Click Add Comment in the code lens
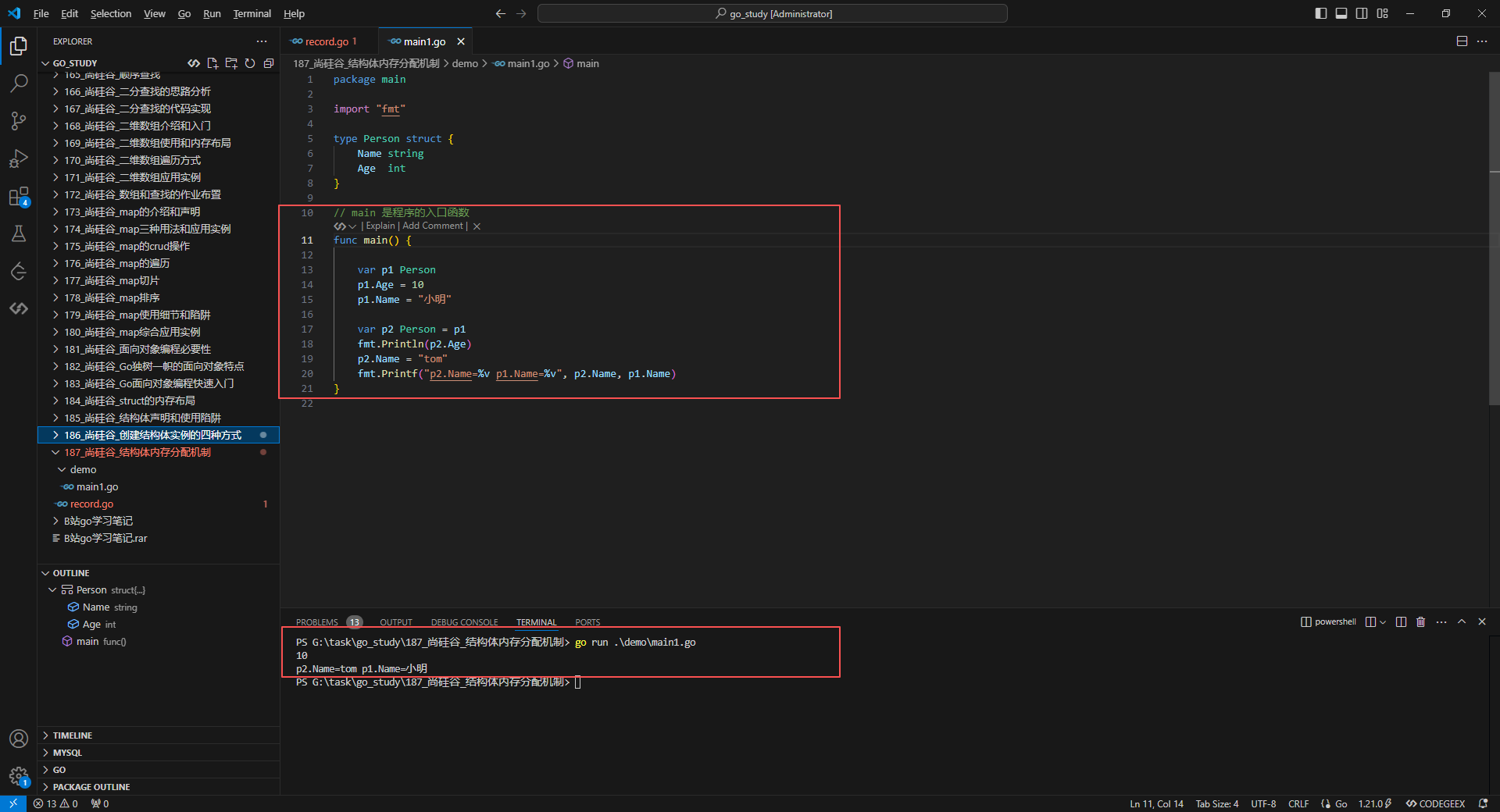Image resolution: width=1500 pixels, height=812 pixels. 433,226
